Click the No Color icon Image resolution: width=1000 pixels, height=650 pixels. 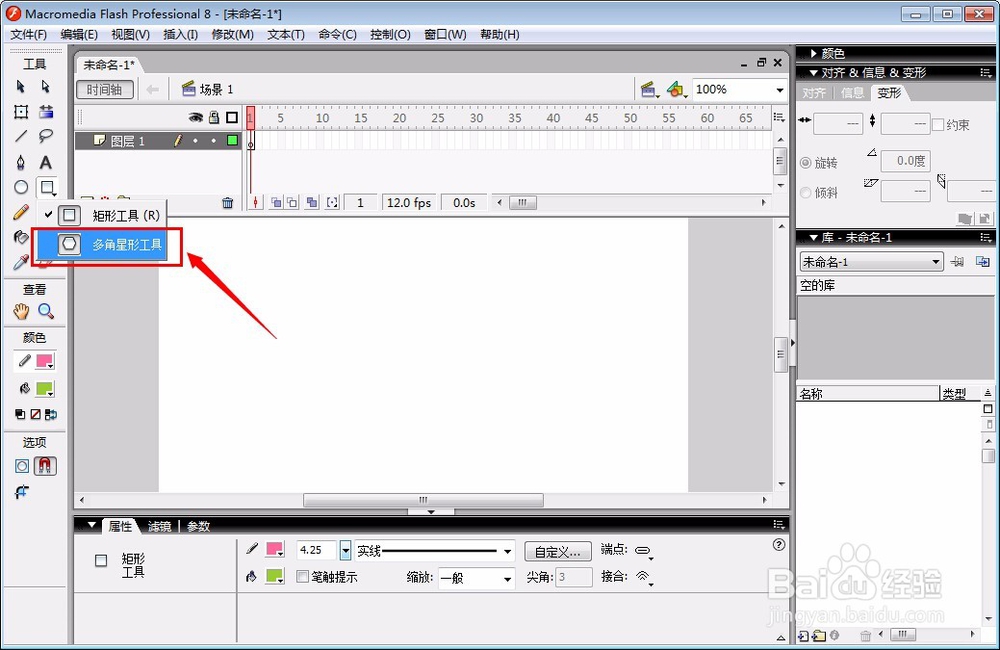point(36,415)
